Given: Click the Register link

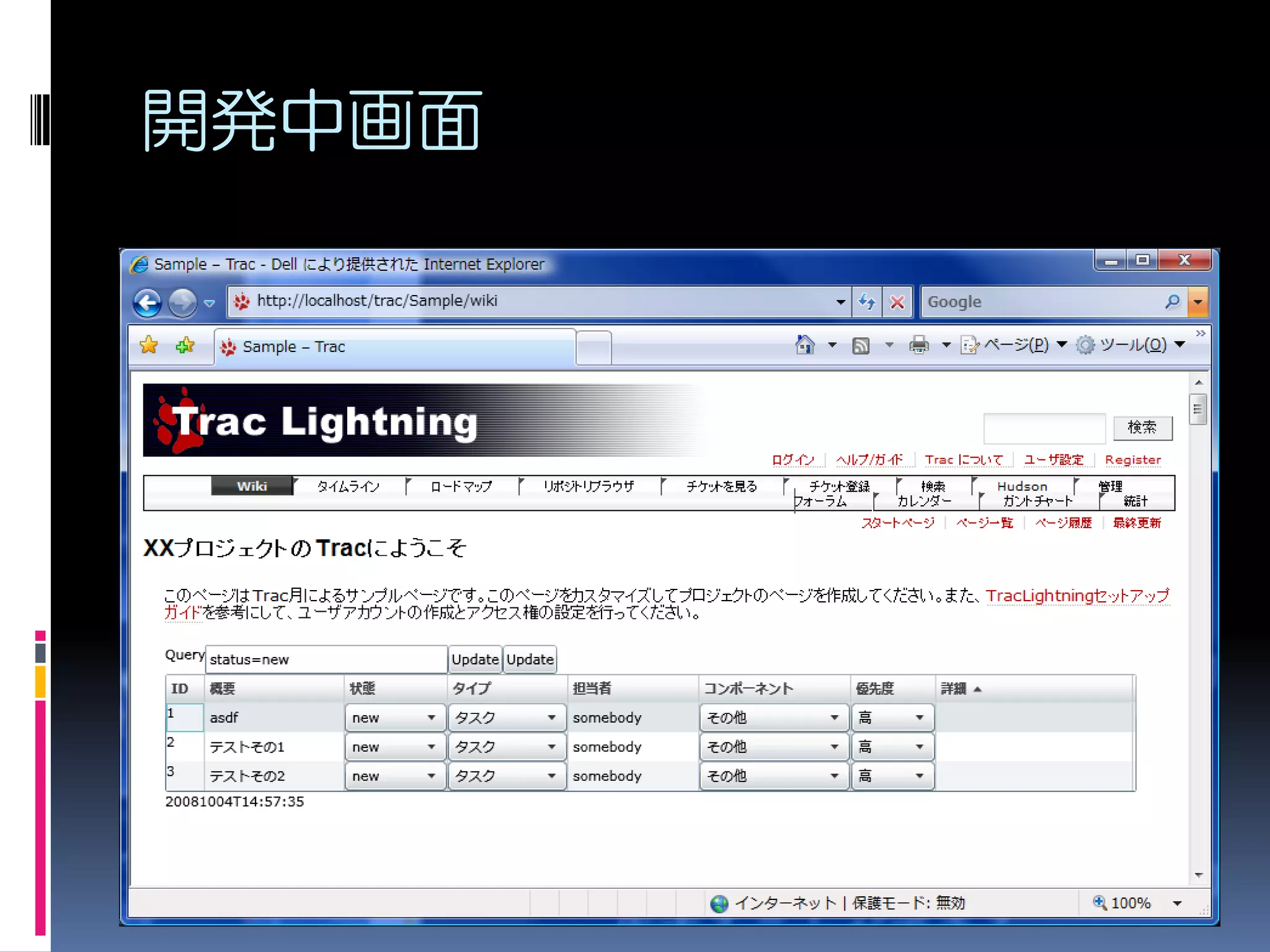Looking at the screenshot, I should (x=1133, y=460).
